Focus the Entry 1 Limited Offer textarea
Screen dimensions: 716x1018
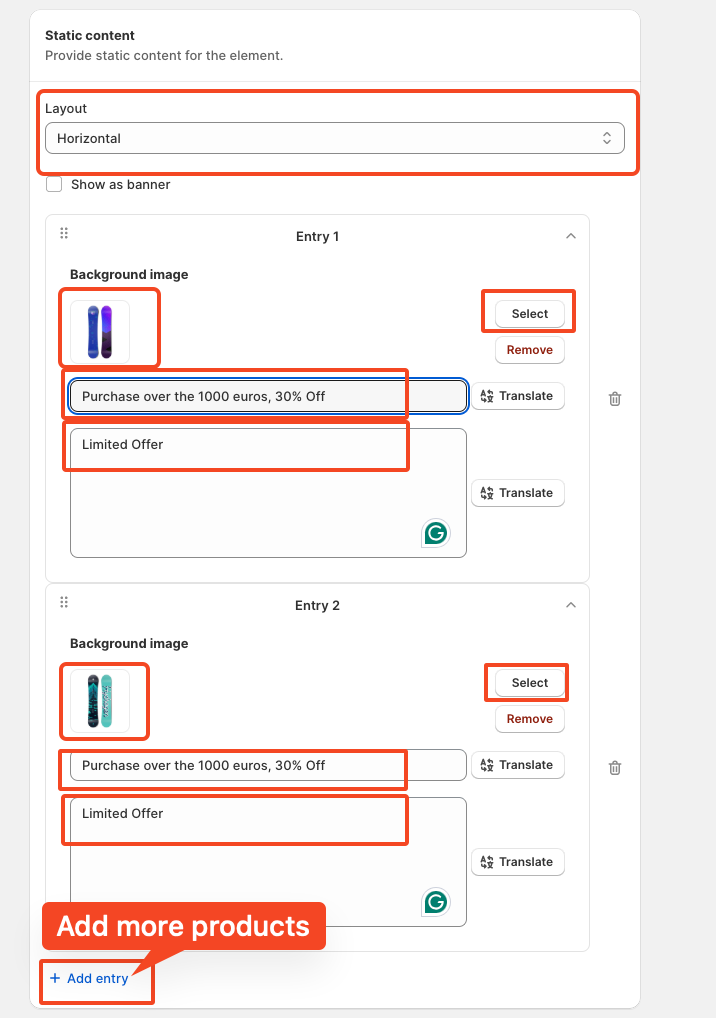[x=268, y=493]
